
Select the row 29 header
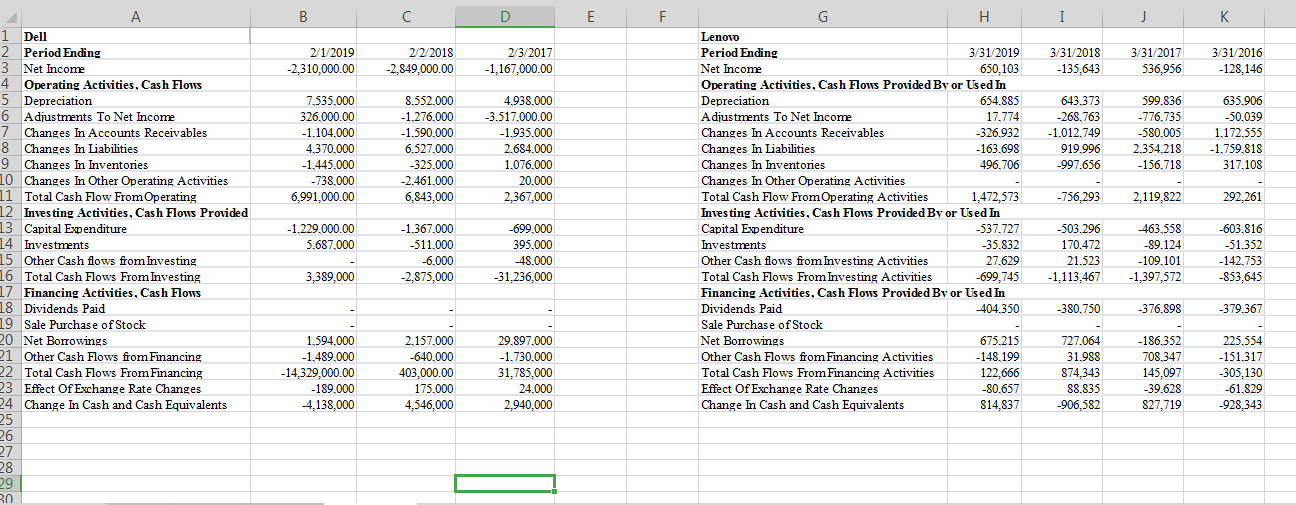point(9,484)
